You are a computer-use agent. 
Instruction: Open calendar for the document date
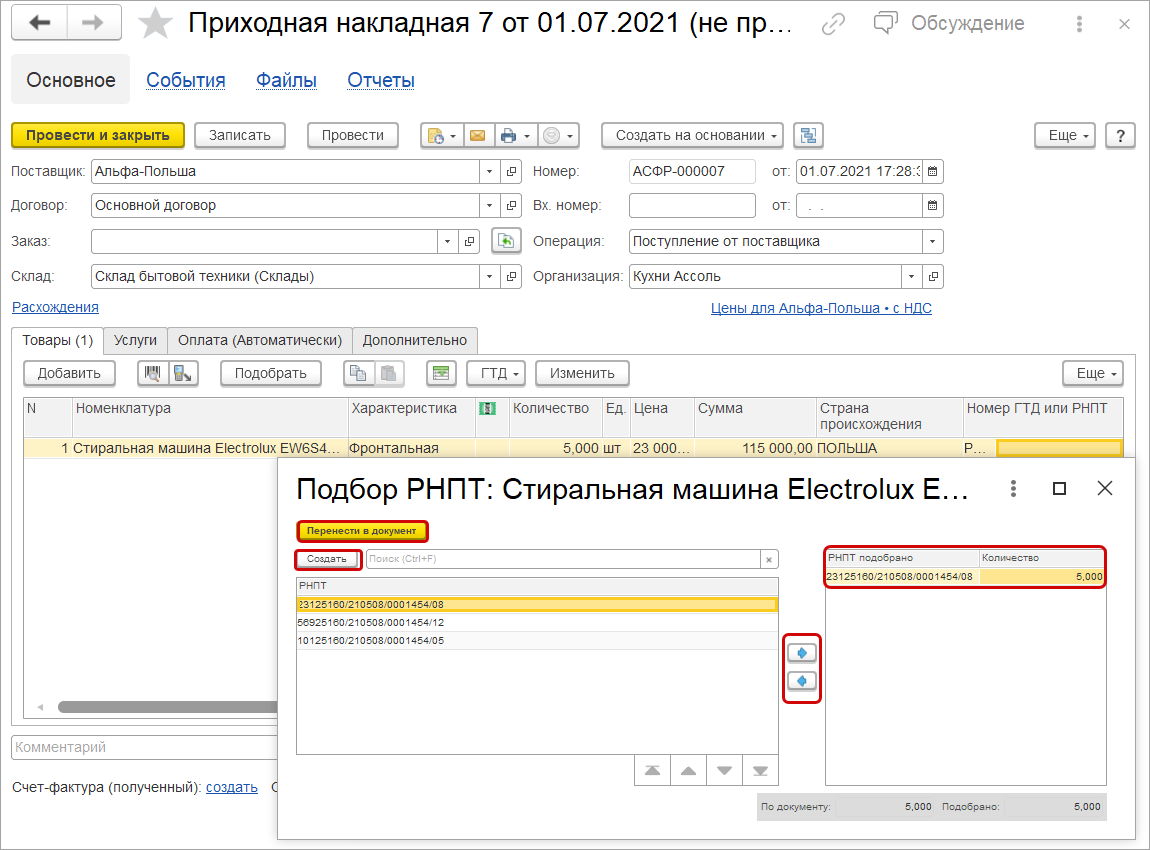tap(933, 172)
